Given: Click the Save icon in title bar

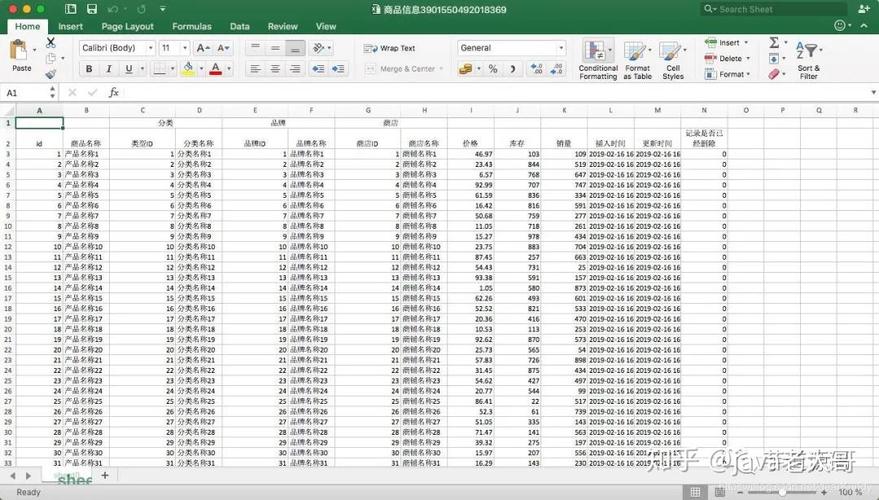Looking at the screenshot, I should [x=92, y=9].
